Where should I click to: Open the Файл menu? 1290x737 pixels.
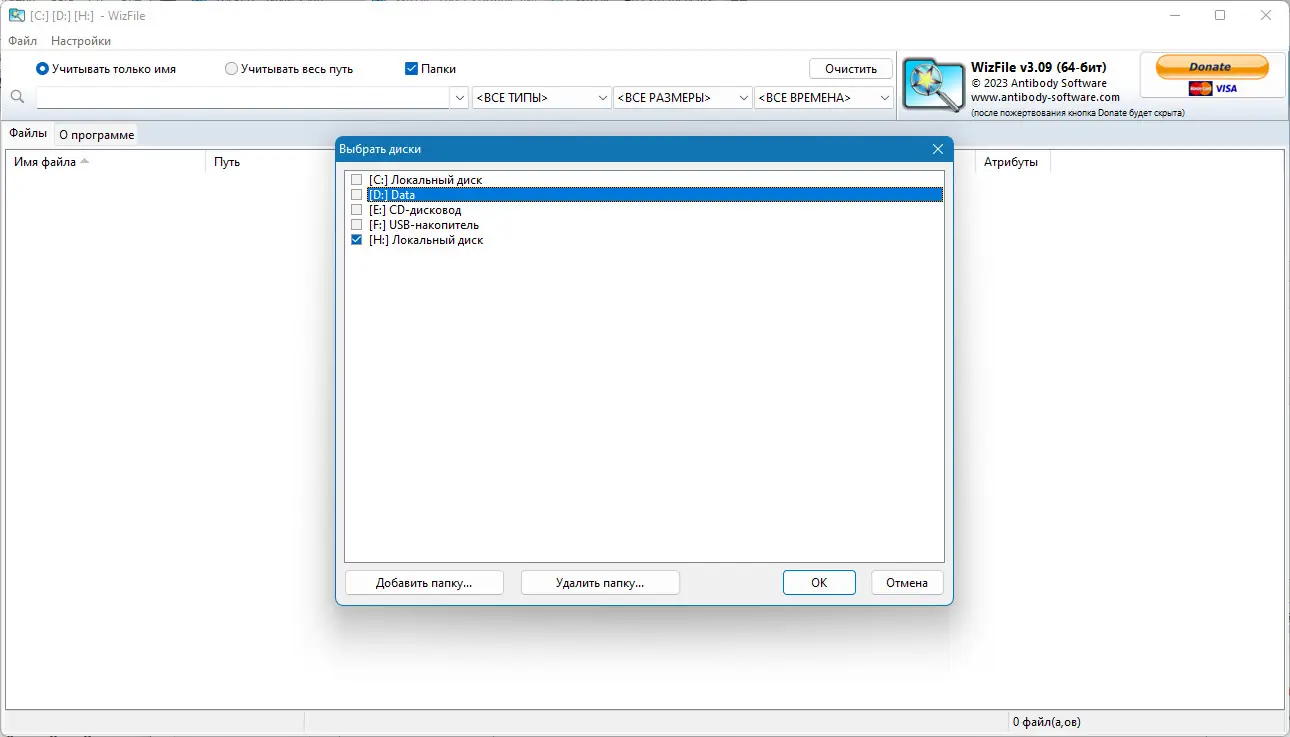tap(23, 41)
